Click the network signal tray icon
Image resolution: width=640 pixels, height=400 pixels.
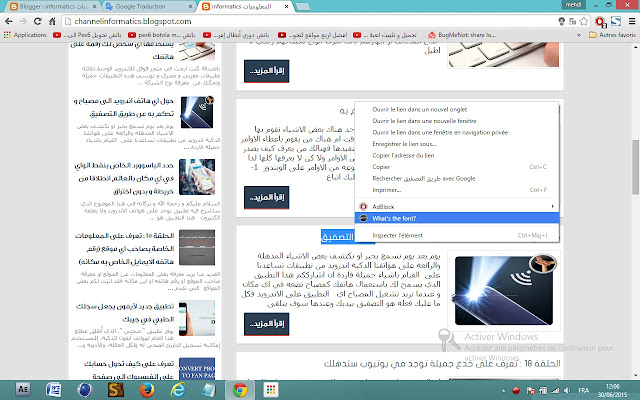pos(555,391)
